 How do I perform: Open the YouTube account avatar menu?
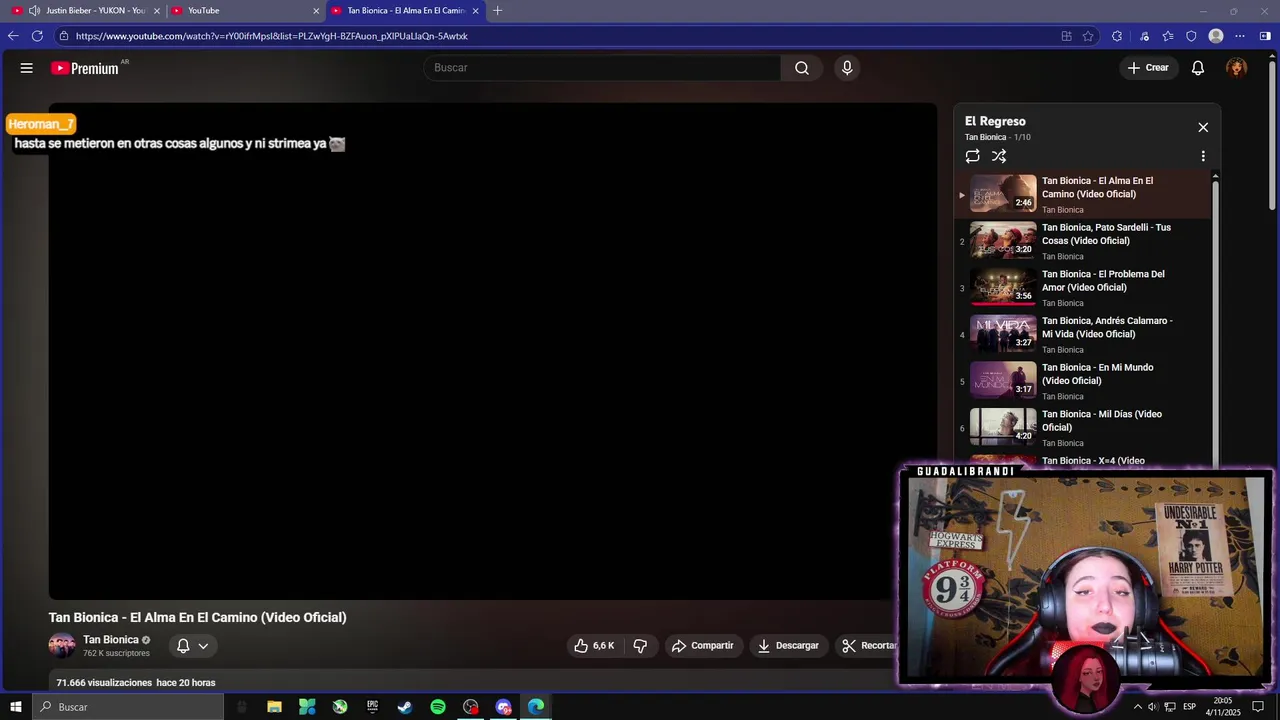point(1237,68)
